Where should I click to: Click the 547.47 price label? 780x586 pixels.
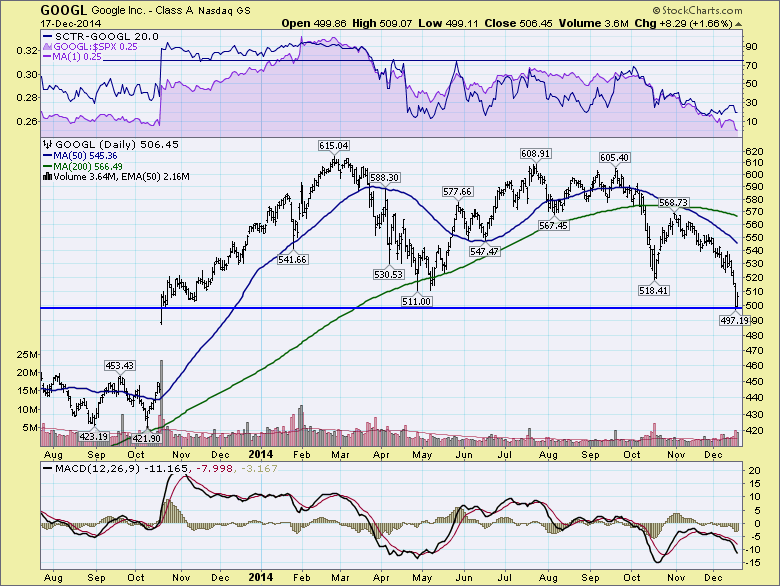click(485, 252)
